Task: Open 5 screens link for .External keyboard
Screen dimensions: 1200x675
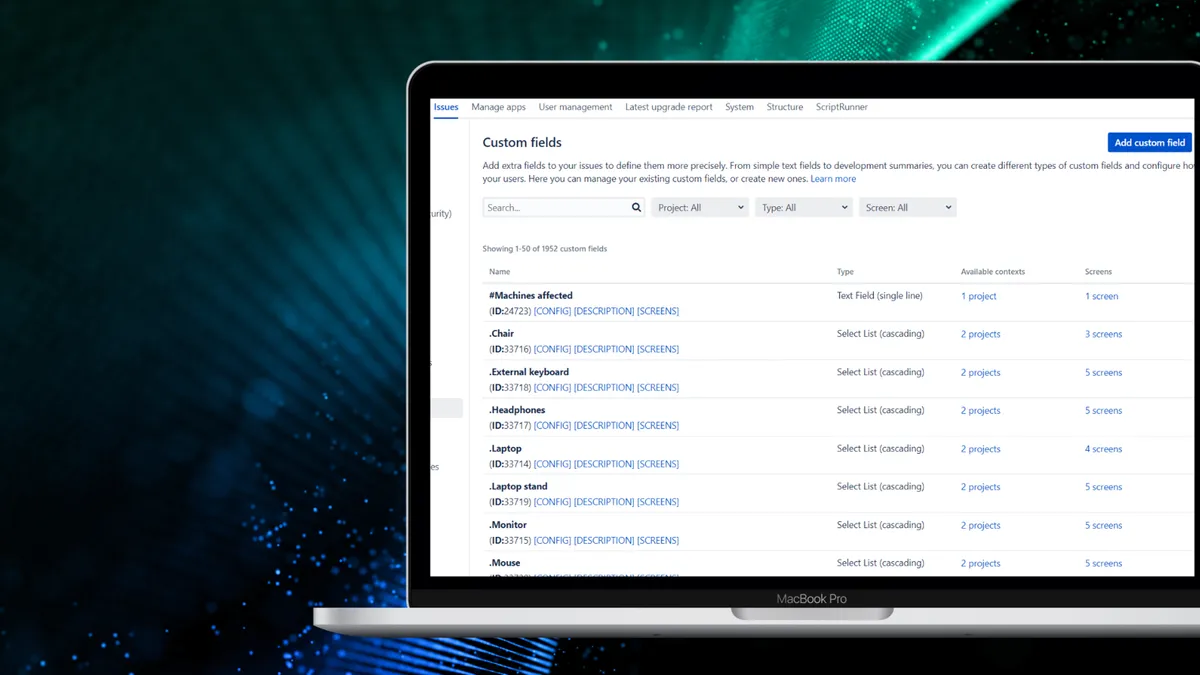Action: click(1104, 372)
